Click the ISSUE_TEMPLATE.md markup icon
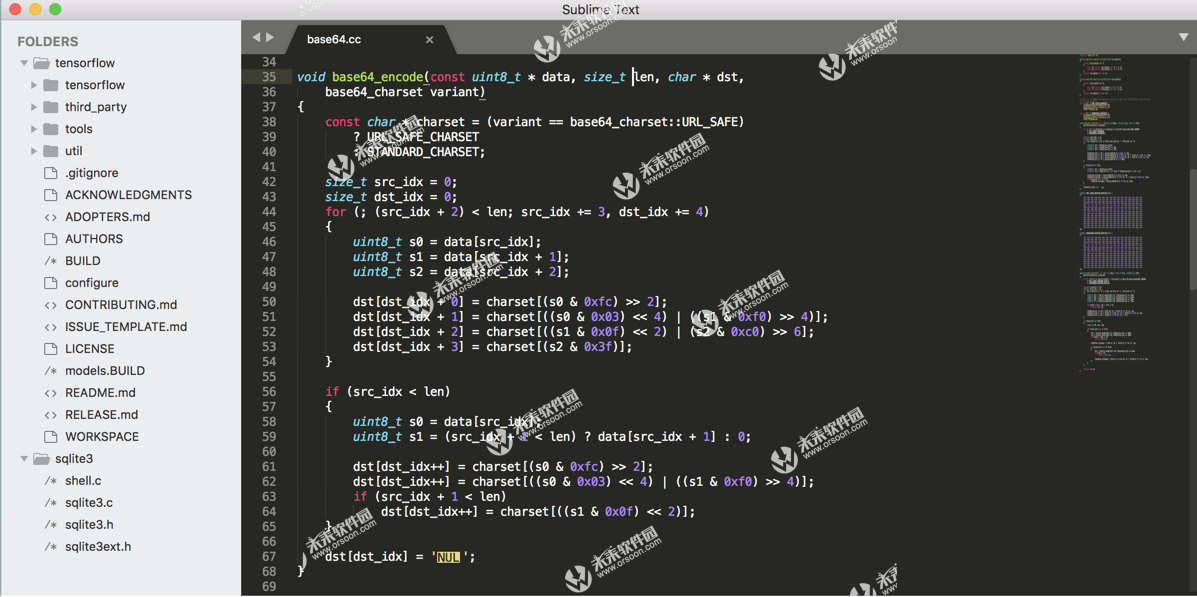 pos(51,327)
